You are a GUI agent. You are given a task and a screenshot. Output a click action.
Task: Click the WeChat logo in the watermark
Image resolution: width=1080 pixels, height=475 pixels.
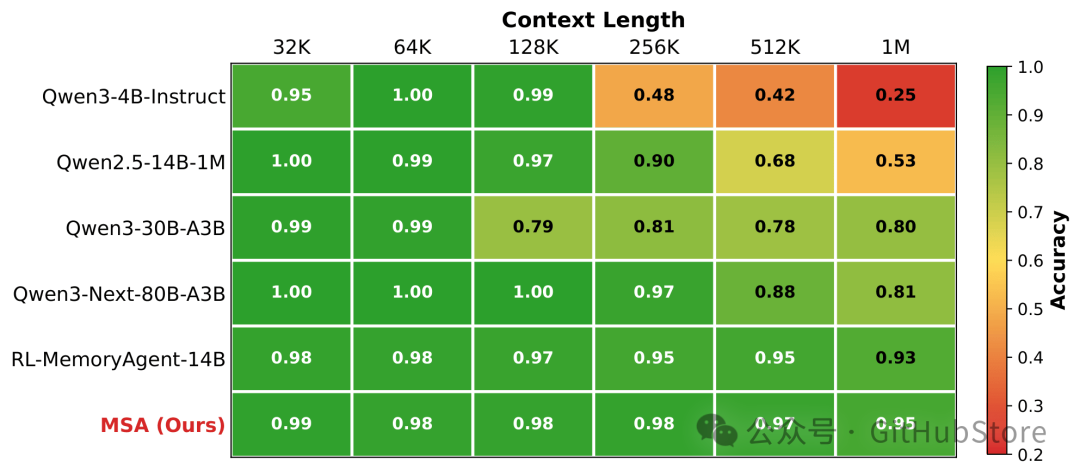(x=718, y=431)
